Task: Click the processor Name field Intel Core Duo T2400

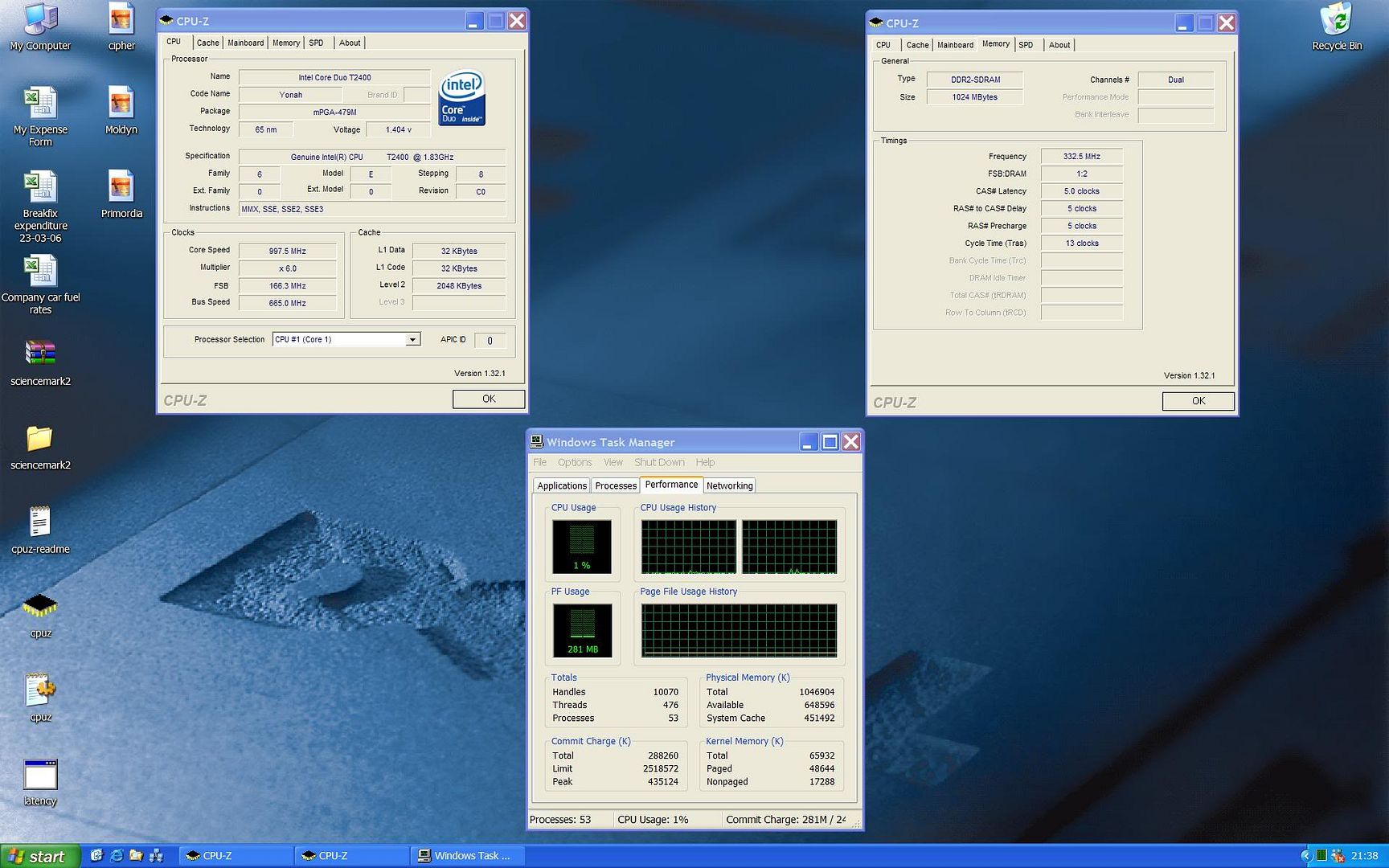Action: pyautogui.click(x=334, y=77)
